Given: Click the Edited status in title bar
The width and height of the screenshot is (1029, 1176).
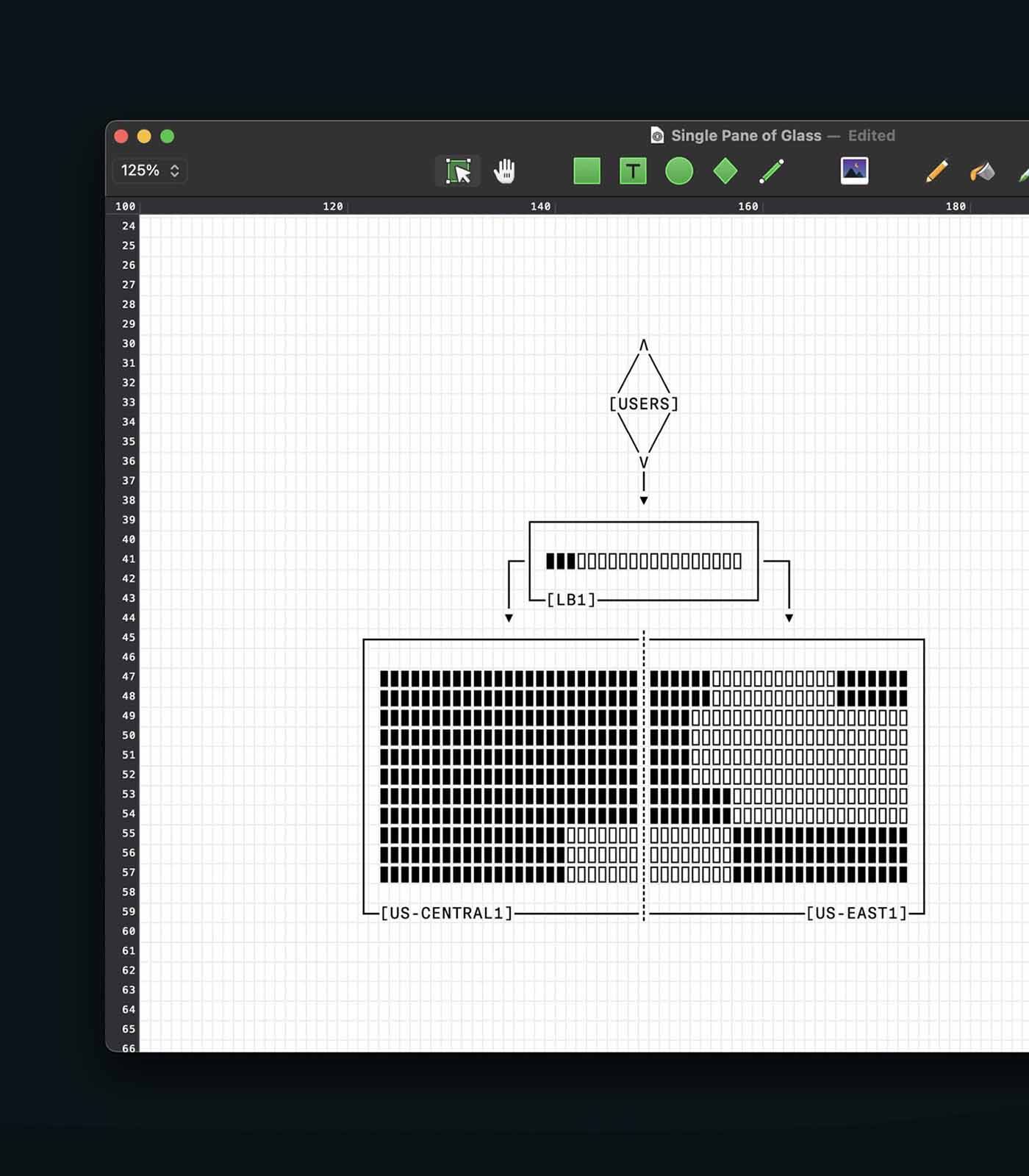Looking at the screenshot, I should pos(872,135).
